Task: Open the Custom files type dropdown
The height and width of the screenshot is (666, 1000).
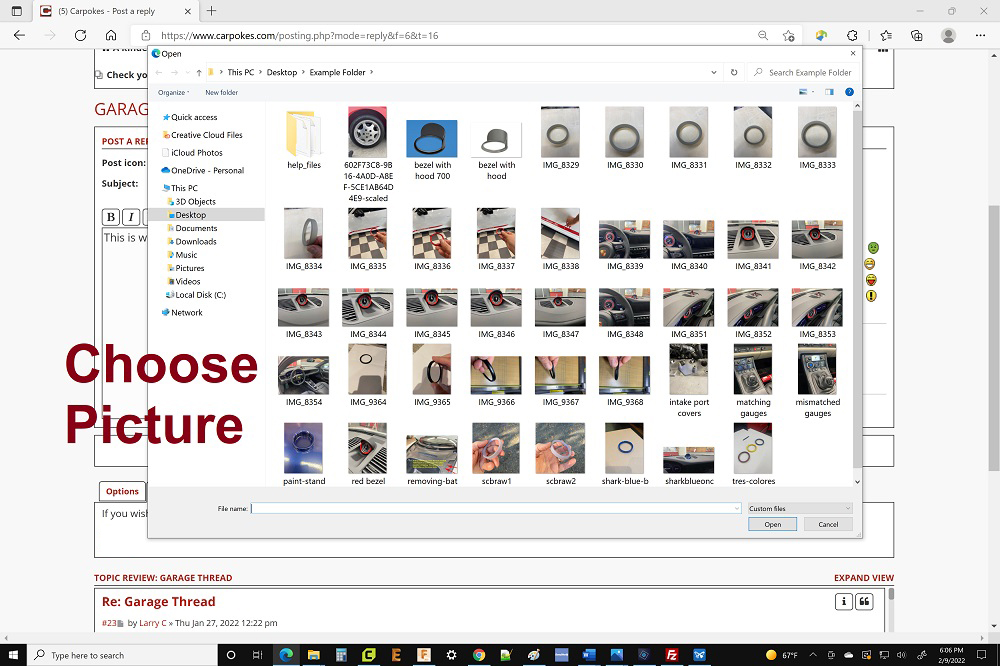Action: tap(797, 508)
